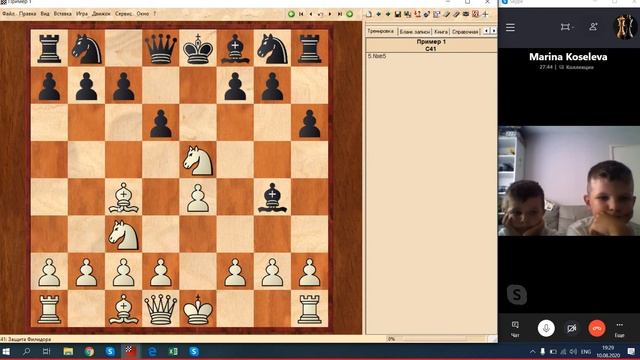Click the participants' video feed in Skype
640x360 pixels.
point(569,181)
